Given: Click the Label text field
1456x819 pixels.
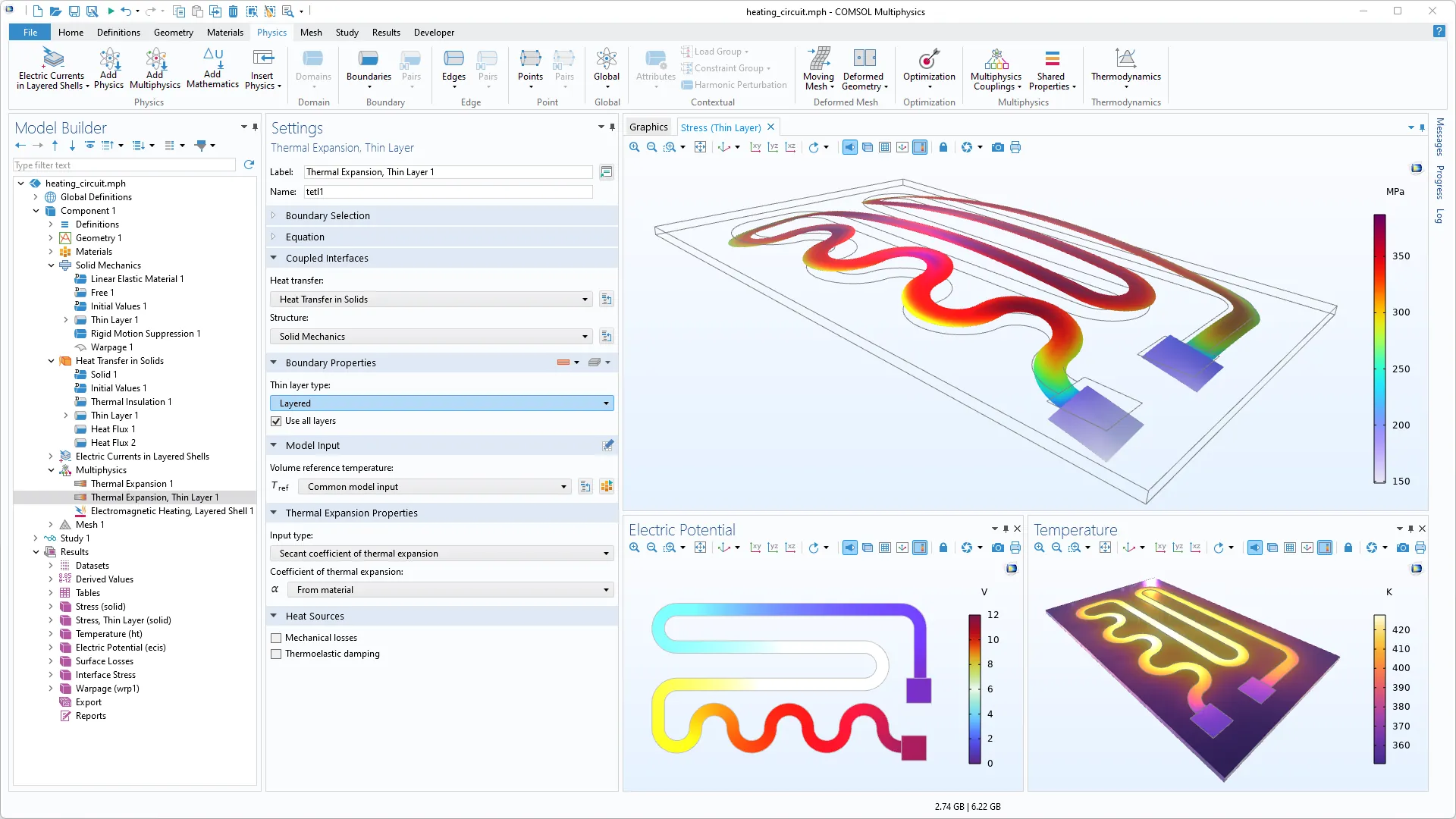Looking at the screenshot, I should coord(447,172).
